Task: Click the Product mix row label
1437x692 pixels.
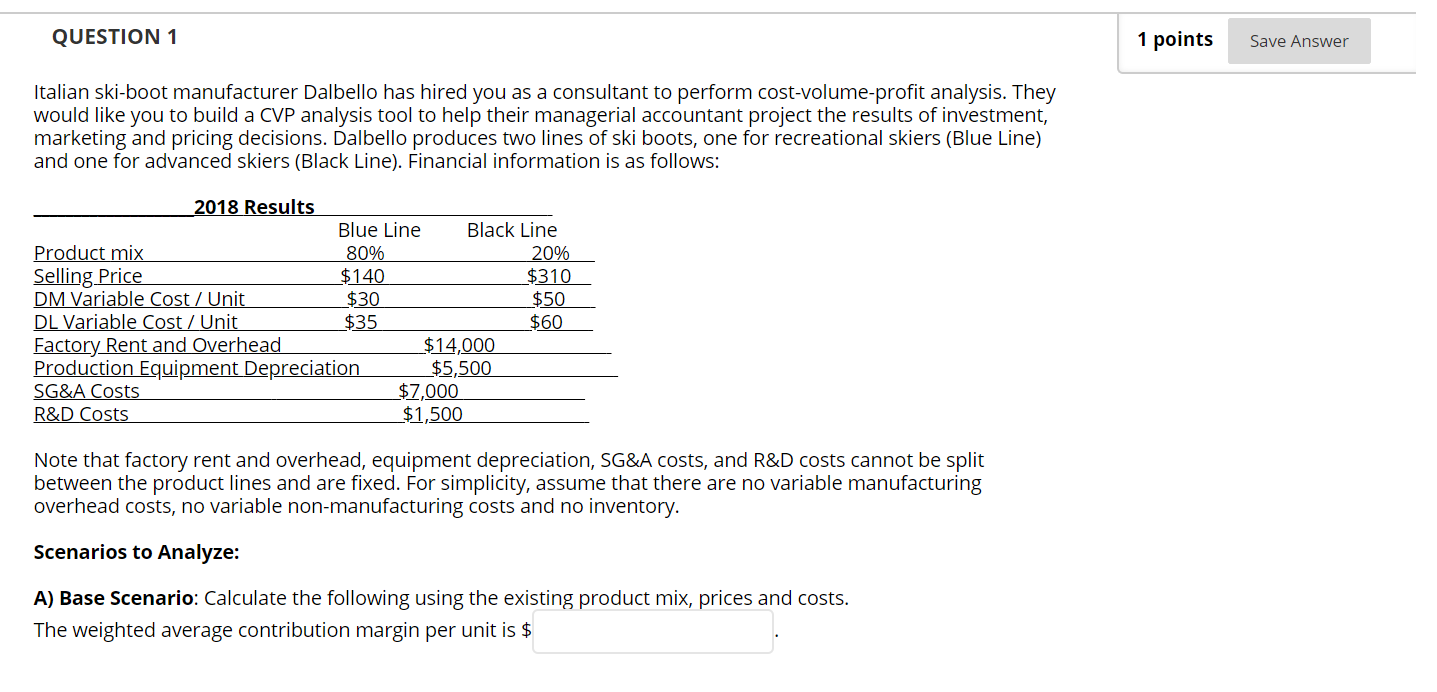Action: [88, 252]
